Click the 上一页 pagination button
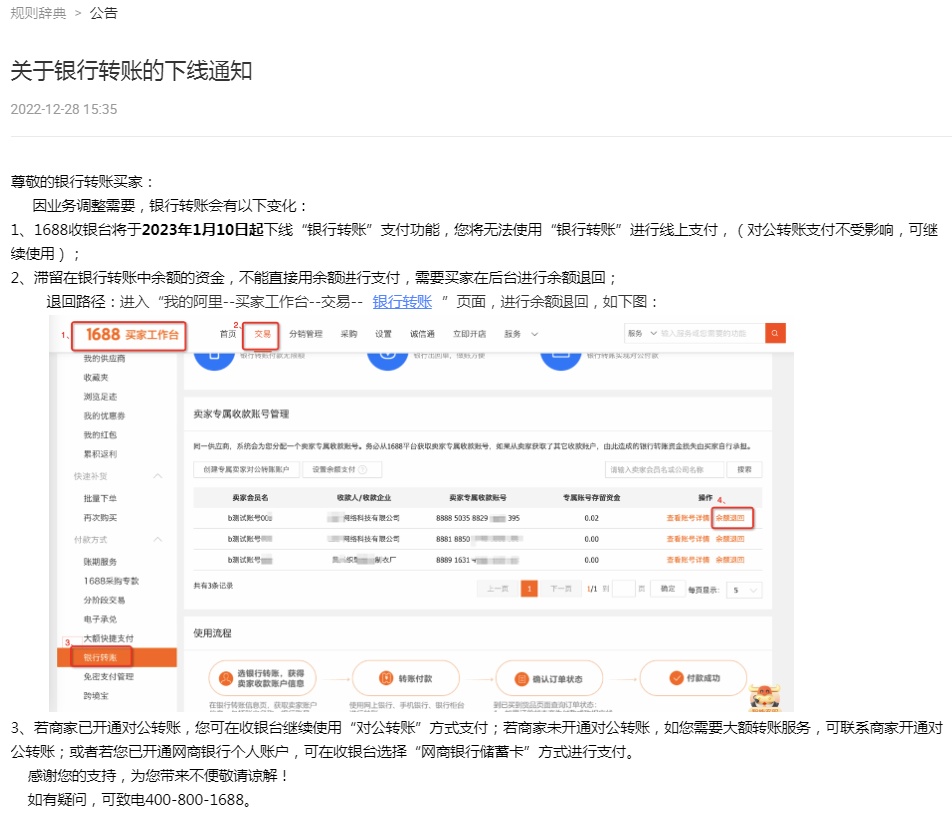The image size is (952, 813). point(498,589)
